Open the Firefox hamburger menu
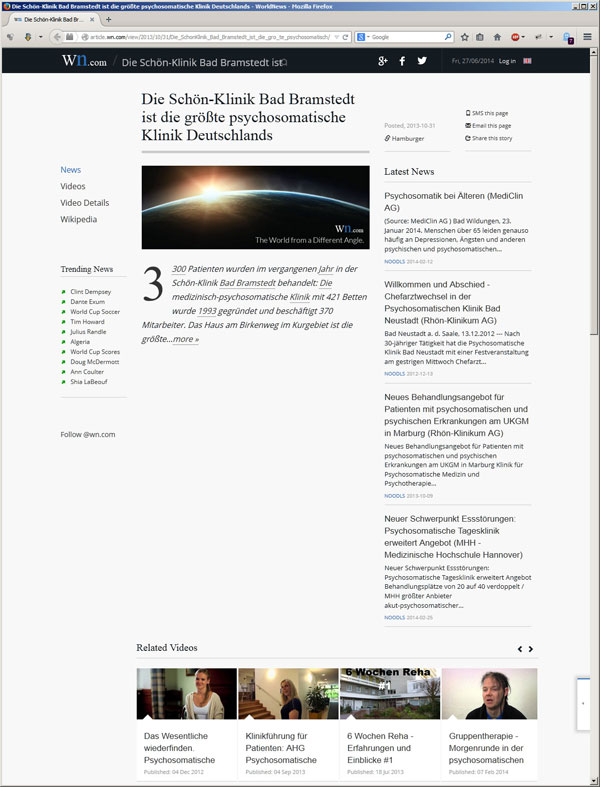 point(587,37)
